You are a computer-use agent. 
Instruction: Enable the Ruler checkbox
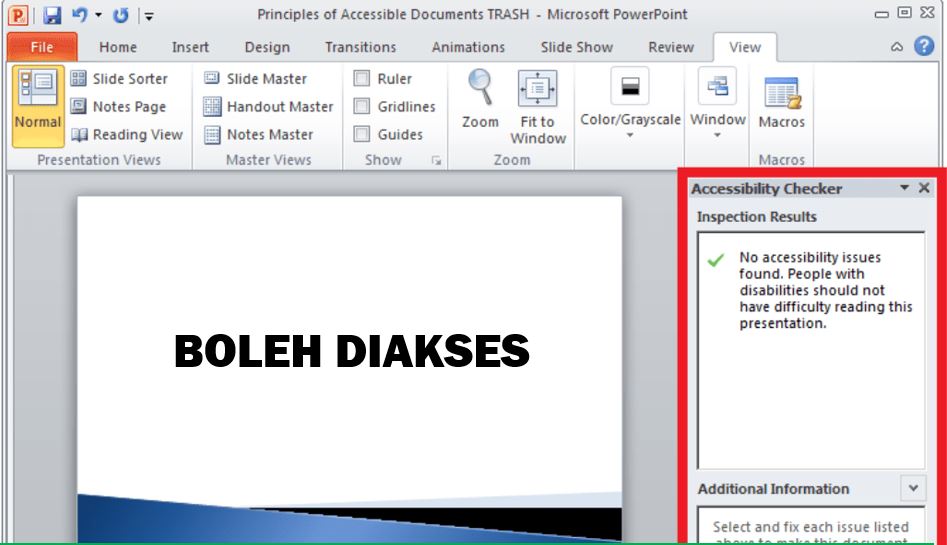pos(362,79)
